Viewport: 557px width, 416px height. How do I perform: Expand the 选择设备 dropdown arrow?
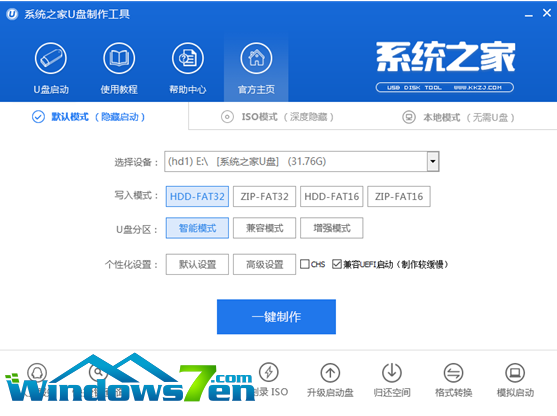(433, 162)
